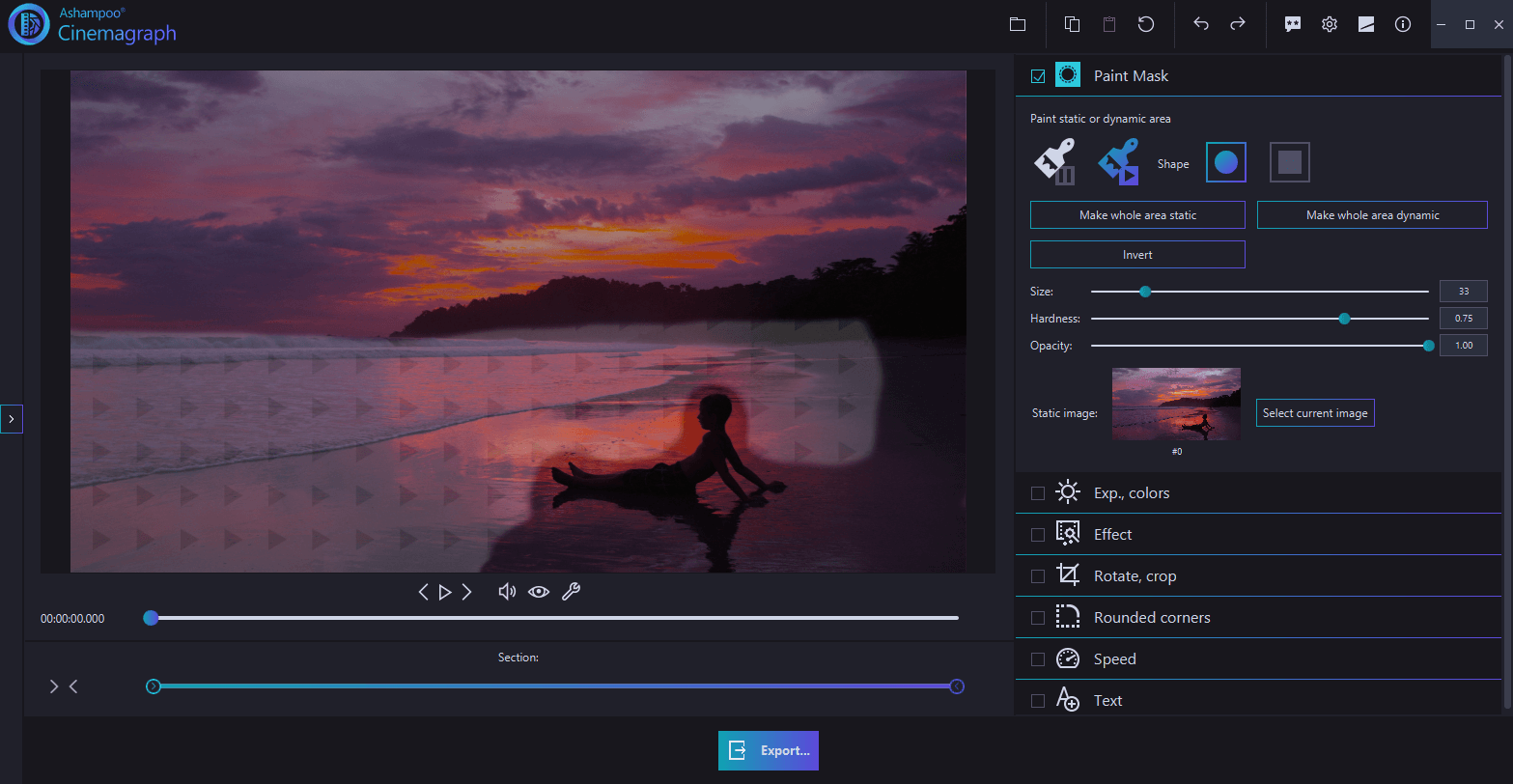Open the Rounded corners section

click(x=1153, y=617)
